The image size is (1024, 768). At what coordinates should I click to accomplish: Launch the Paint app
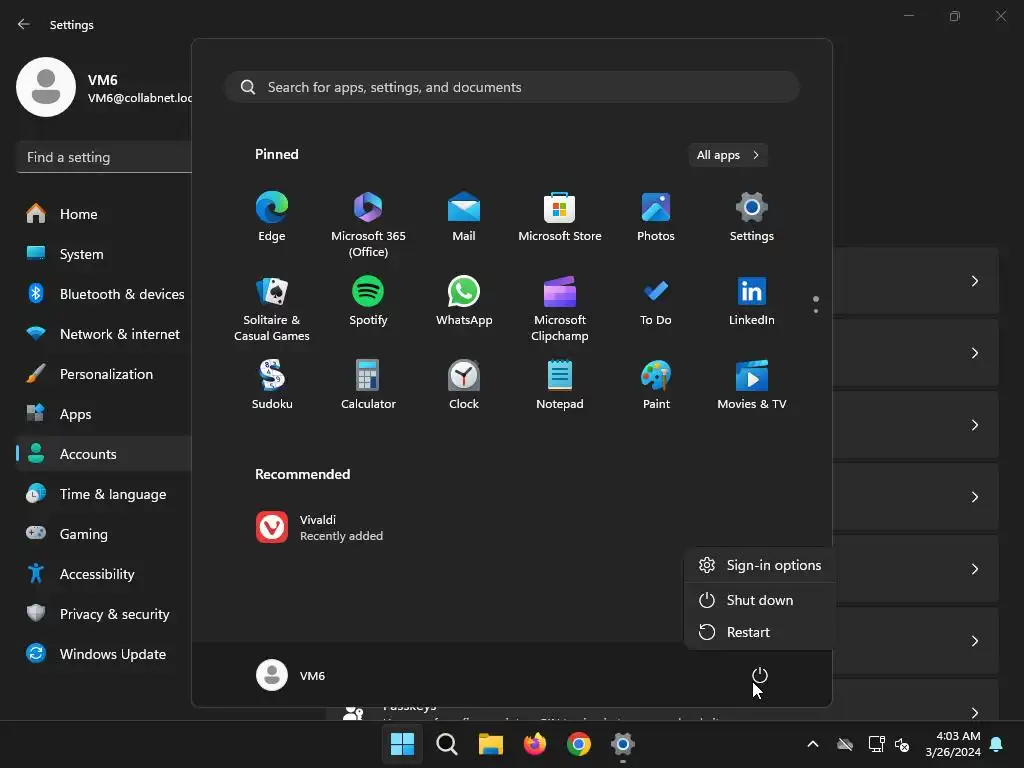point(656,385)
